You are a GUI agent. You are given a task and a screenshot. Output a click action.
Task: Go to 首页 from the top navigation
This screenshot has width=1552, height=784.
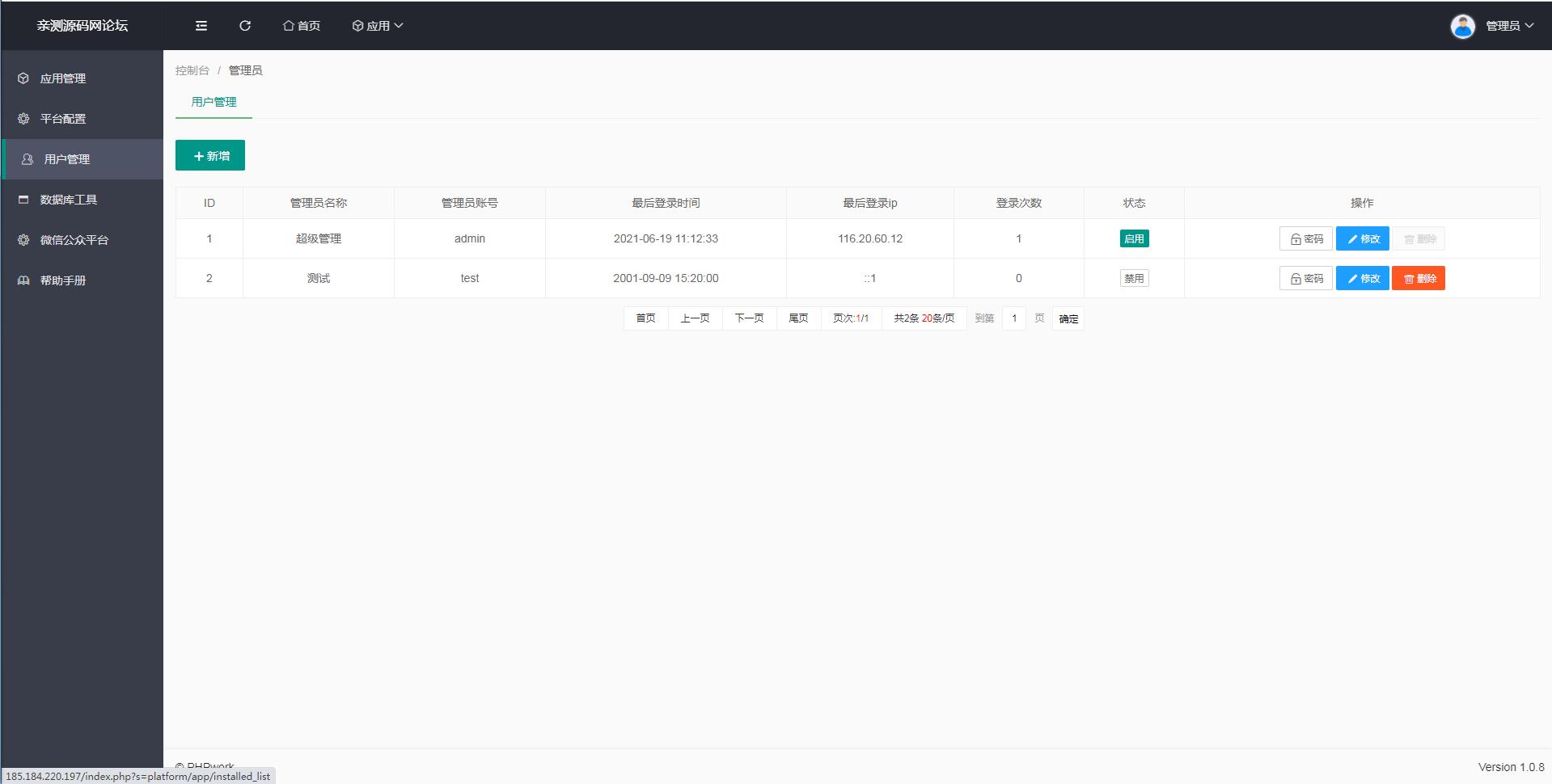[300, 25]
